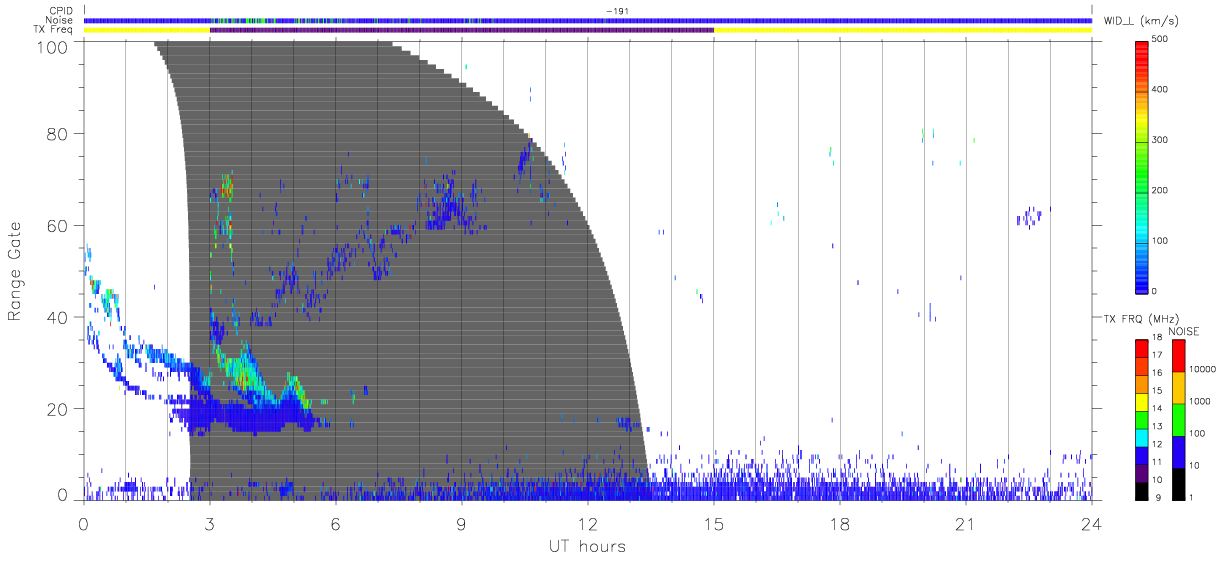This screenshot has height=567, width=1228.
Task: Click the 6 tick on UT hours axis
Action: (336, 523)
